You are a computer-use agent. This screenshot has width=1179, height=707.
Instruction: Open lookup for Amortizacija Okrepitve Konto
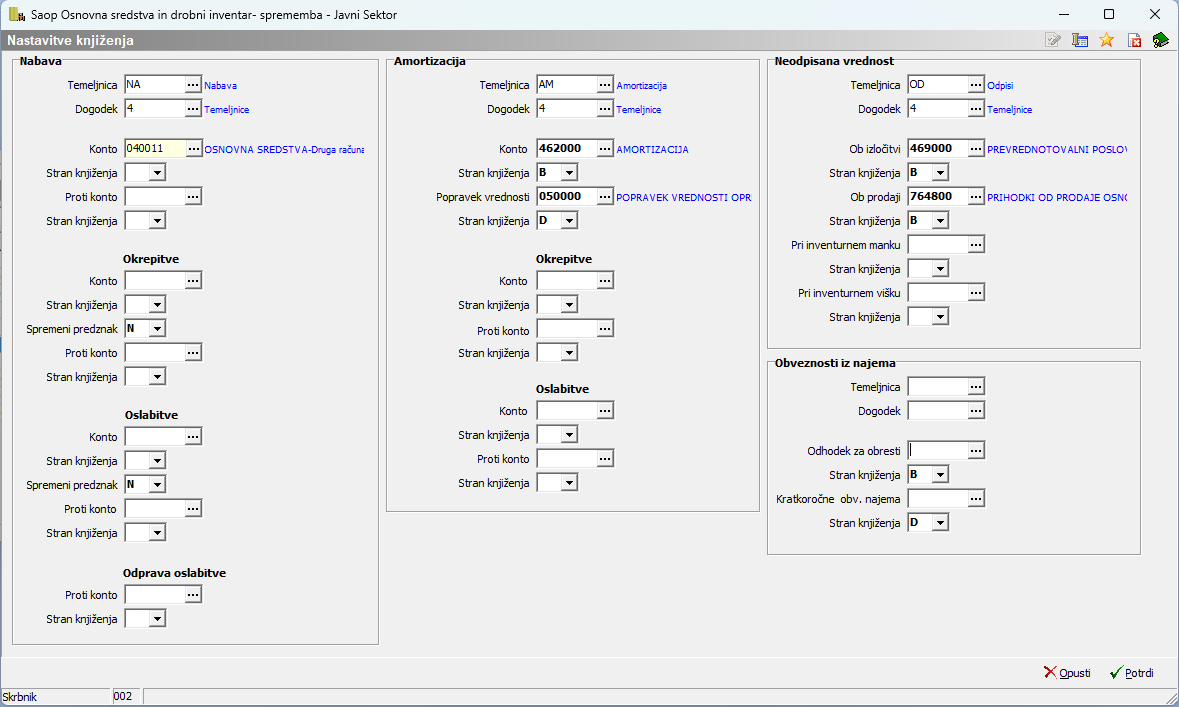(605, 281)
